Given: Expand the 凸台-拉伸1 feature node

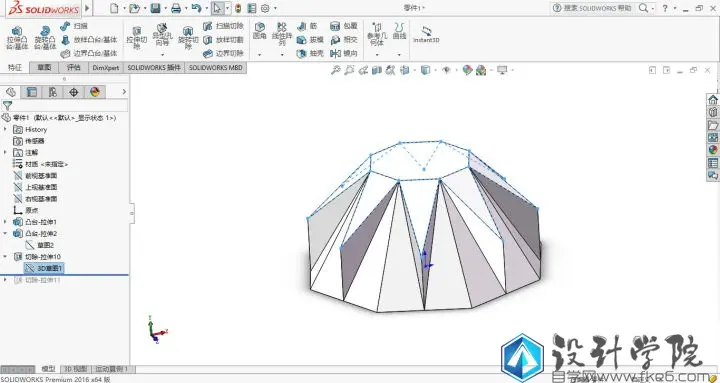Looking at the screenshot, I should click(x=6, y=222).
